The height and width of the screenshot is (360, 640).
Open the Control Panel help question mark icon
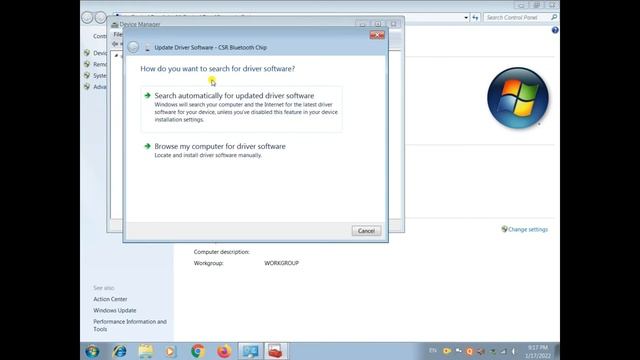(555, 30)
